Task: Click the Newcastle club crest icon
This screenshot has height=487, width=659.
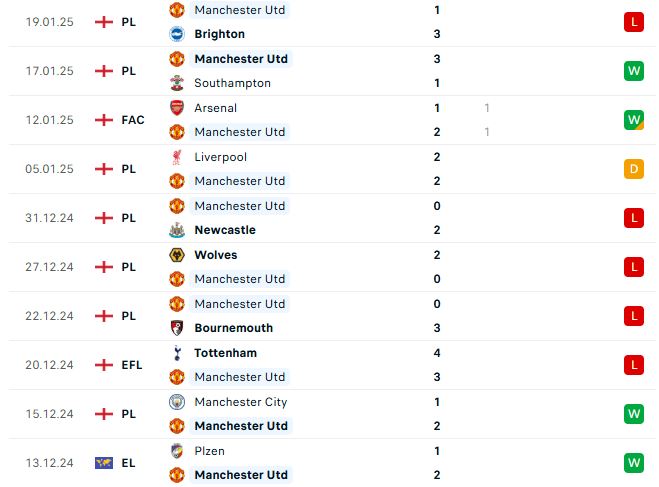Action: (x=177, y=230)
